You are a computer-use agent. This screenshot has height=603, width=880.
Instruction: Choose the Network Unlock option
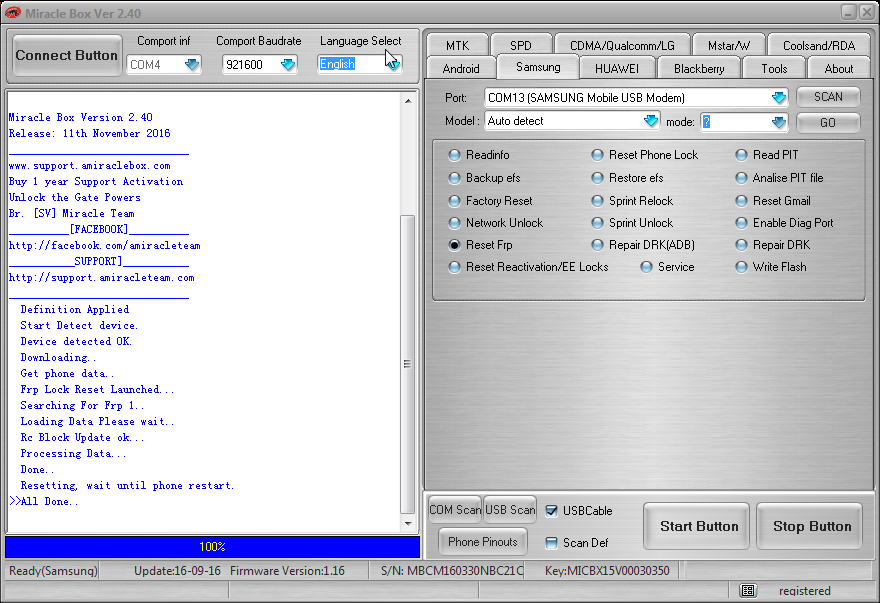coord(455,223)
